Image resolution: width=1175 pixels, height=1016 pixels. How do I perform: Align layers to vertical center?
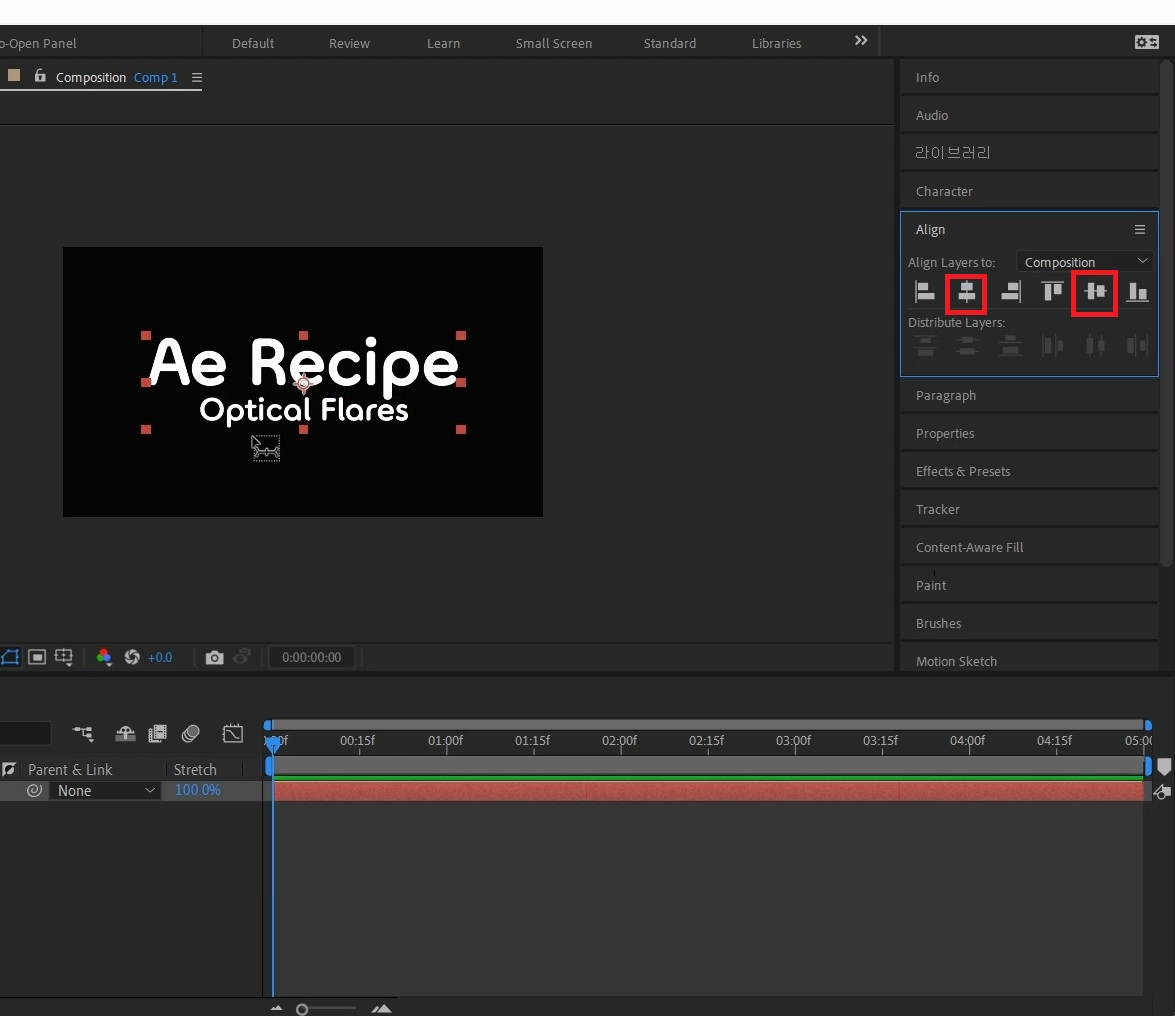(x=1095, y=291)
